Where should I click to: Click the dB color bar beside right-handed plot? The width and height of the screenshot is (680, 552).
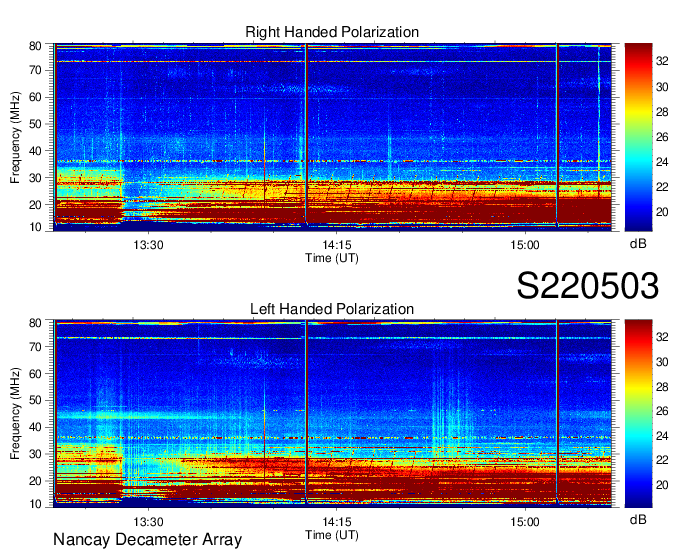click(638, 137)
